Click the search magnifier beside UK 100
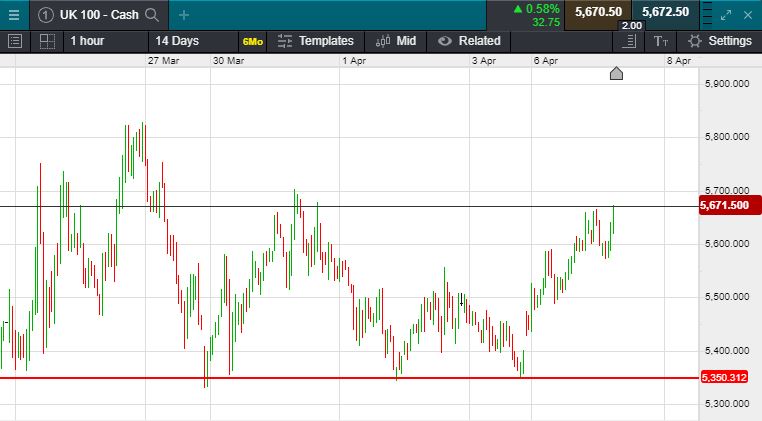762x421 pixels. pos(152,14)
